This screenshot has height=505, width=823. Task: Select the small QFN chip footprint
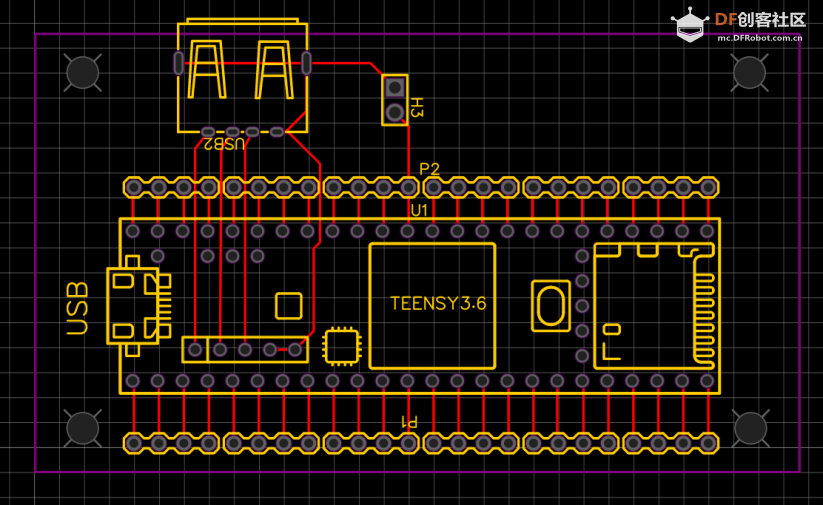342,346
